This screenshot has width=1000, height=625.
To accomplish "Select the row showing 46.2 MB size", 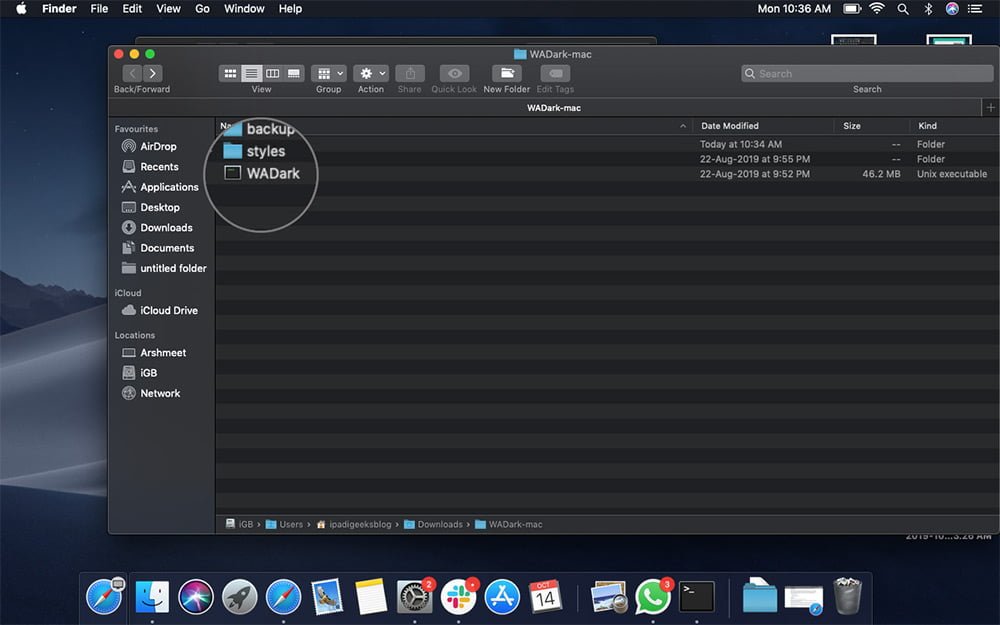I will pos(607,173).
